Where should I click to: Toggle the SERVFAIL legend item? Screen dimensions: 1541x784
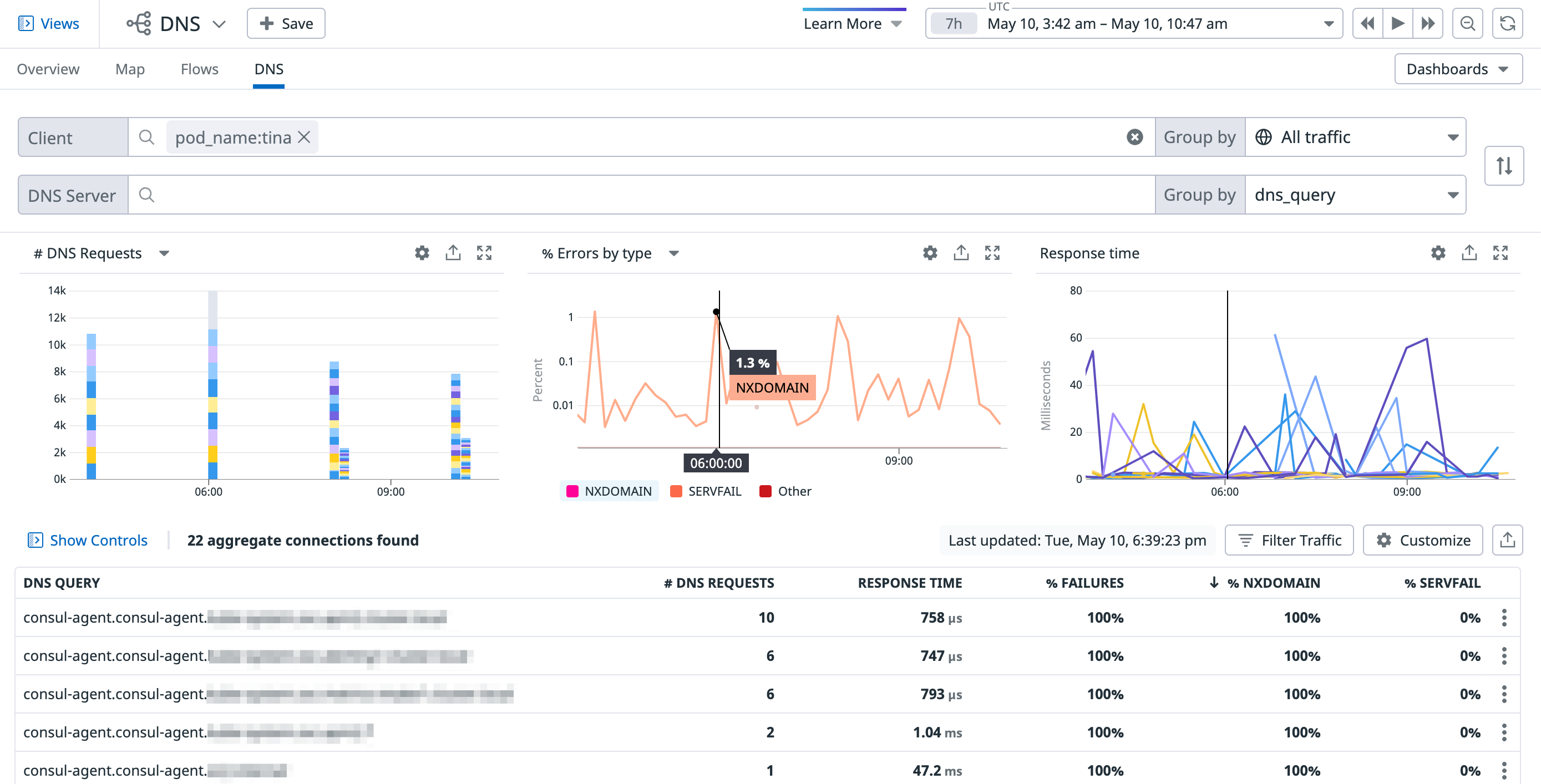(706, 491)
